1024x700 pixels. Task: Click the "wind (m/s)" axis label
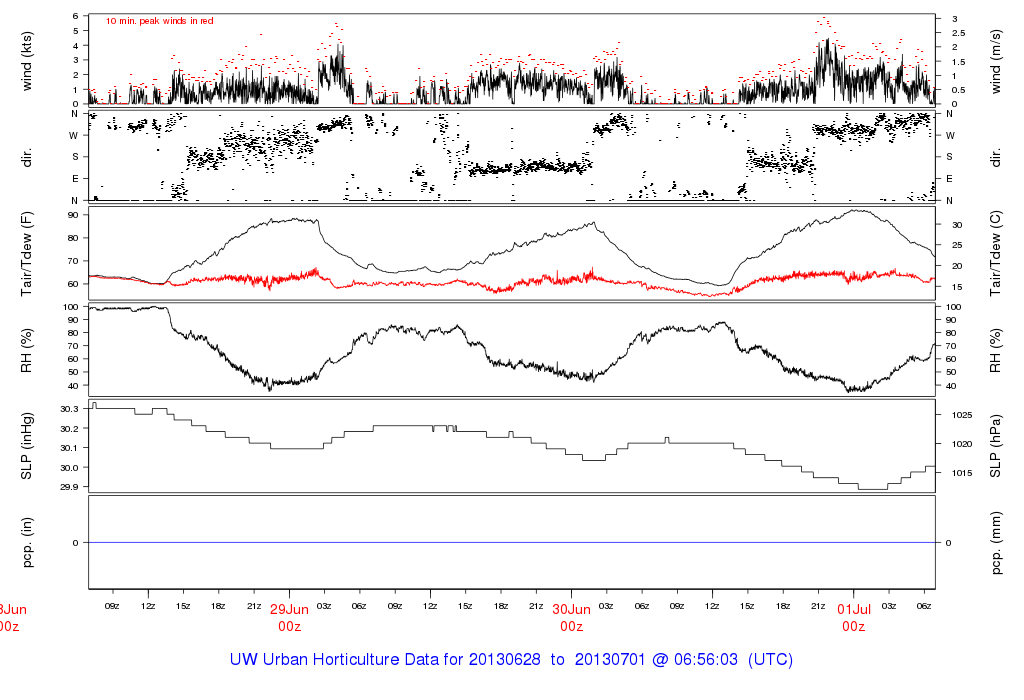point(995,61)
